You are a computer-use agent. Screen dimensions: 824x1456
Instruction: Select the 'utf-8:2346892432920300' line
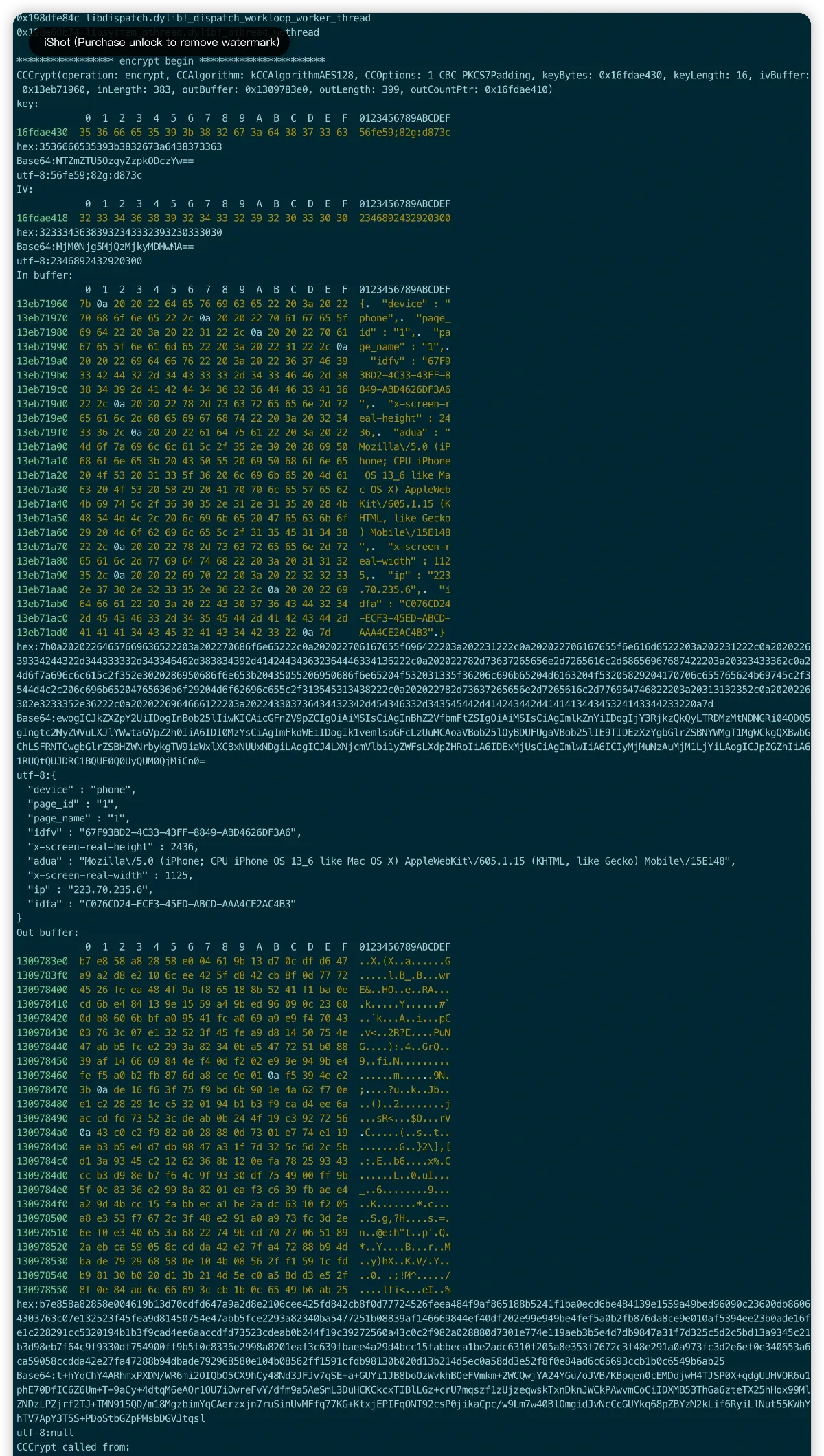click(79, 261)
